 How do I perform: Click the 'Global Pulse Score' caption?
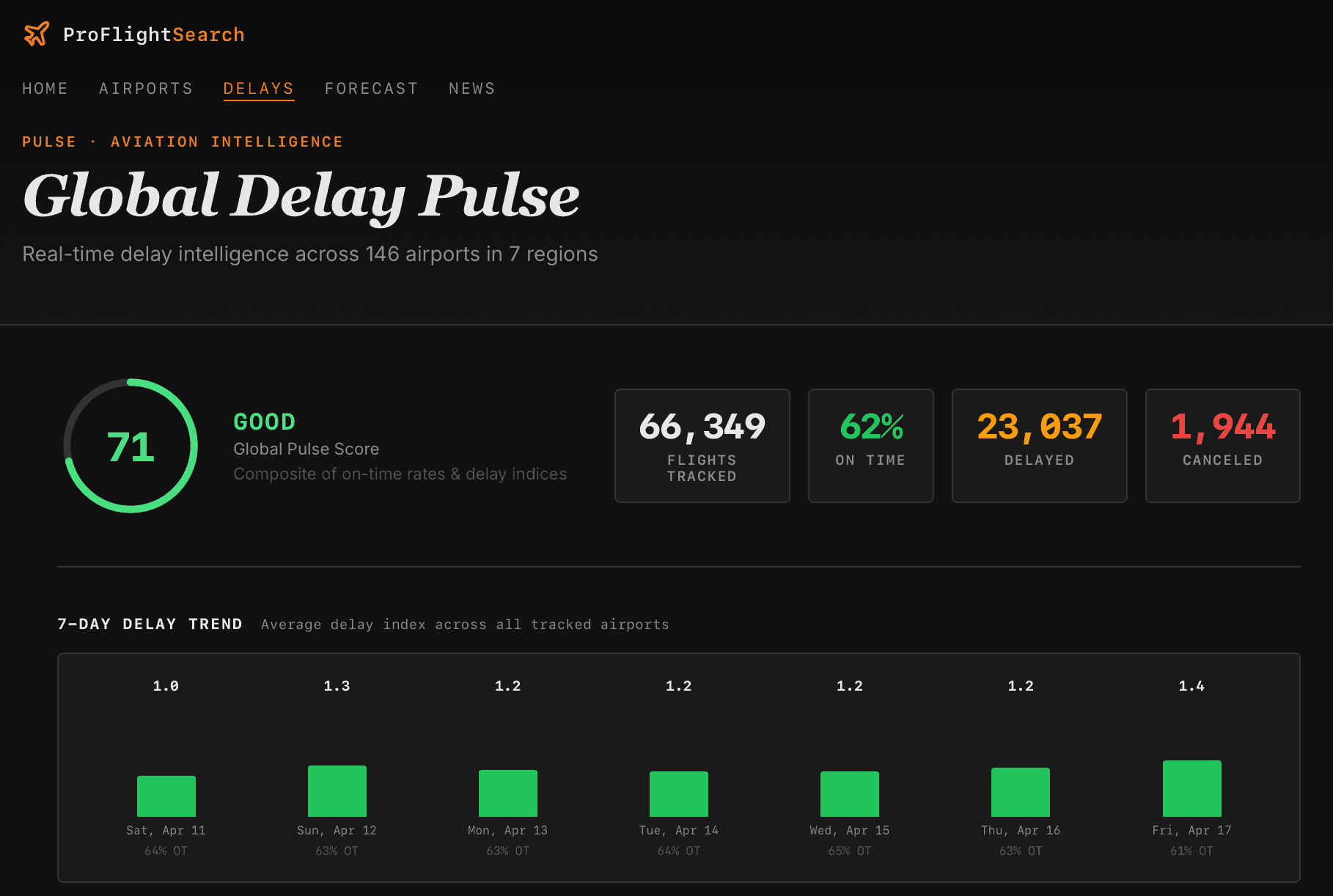click(x=306, y=449)
